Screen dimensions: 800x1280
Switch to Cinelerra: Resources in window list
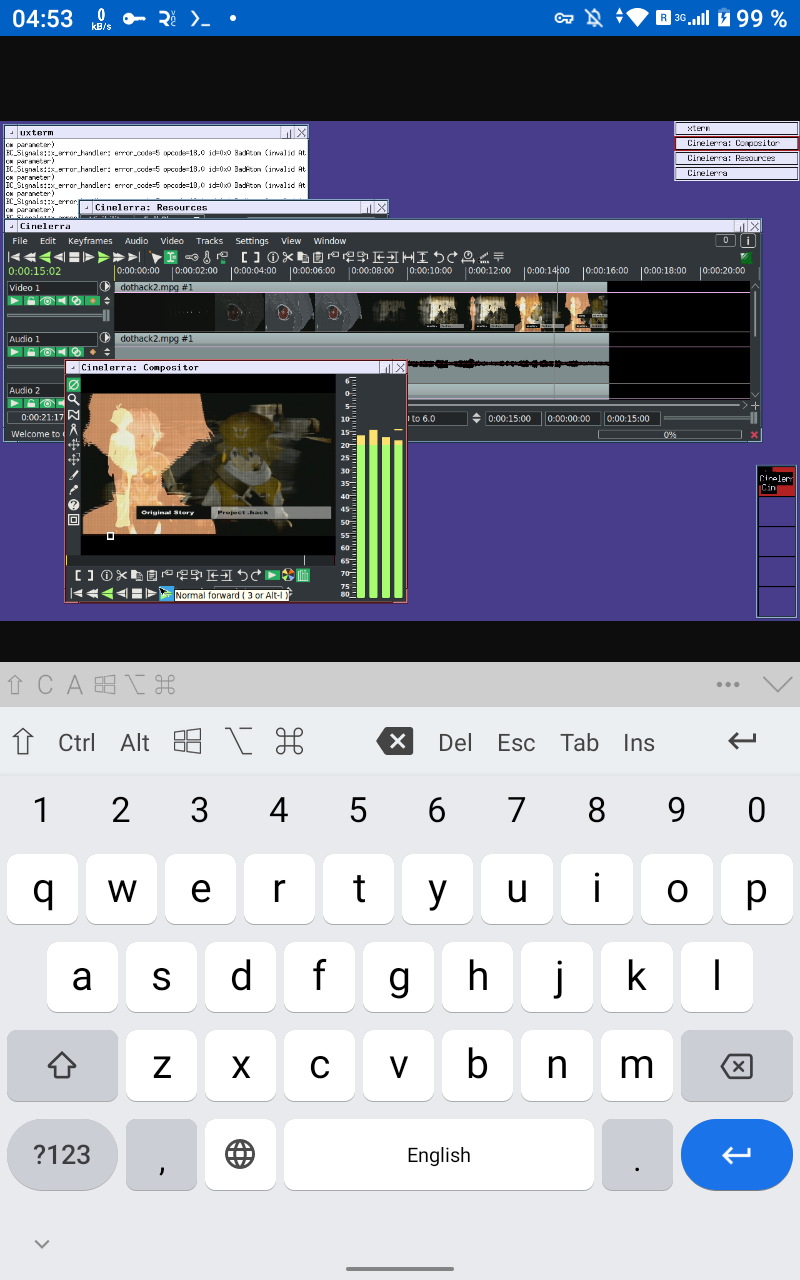[x=737, y=158]
